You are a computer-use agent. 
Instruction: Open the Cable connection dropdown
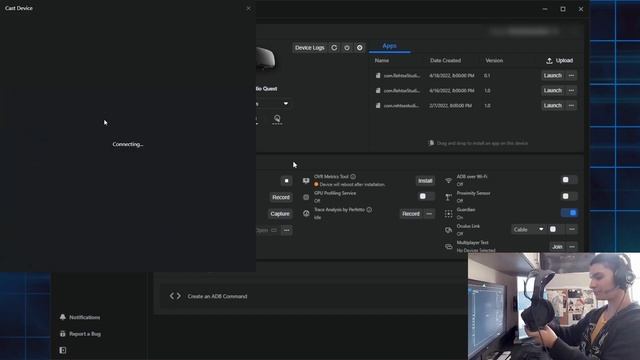click(x=529, y=229)
